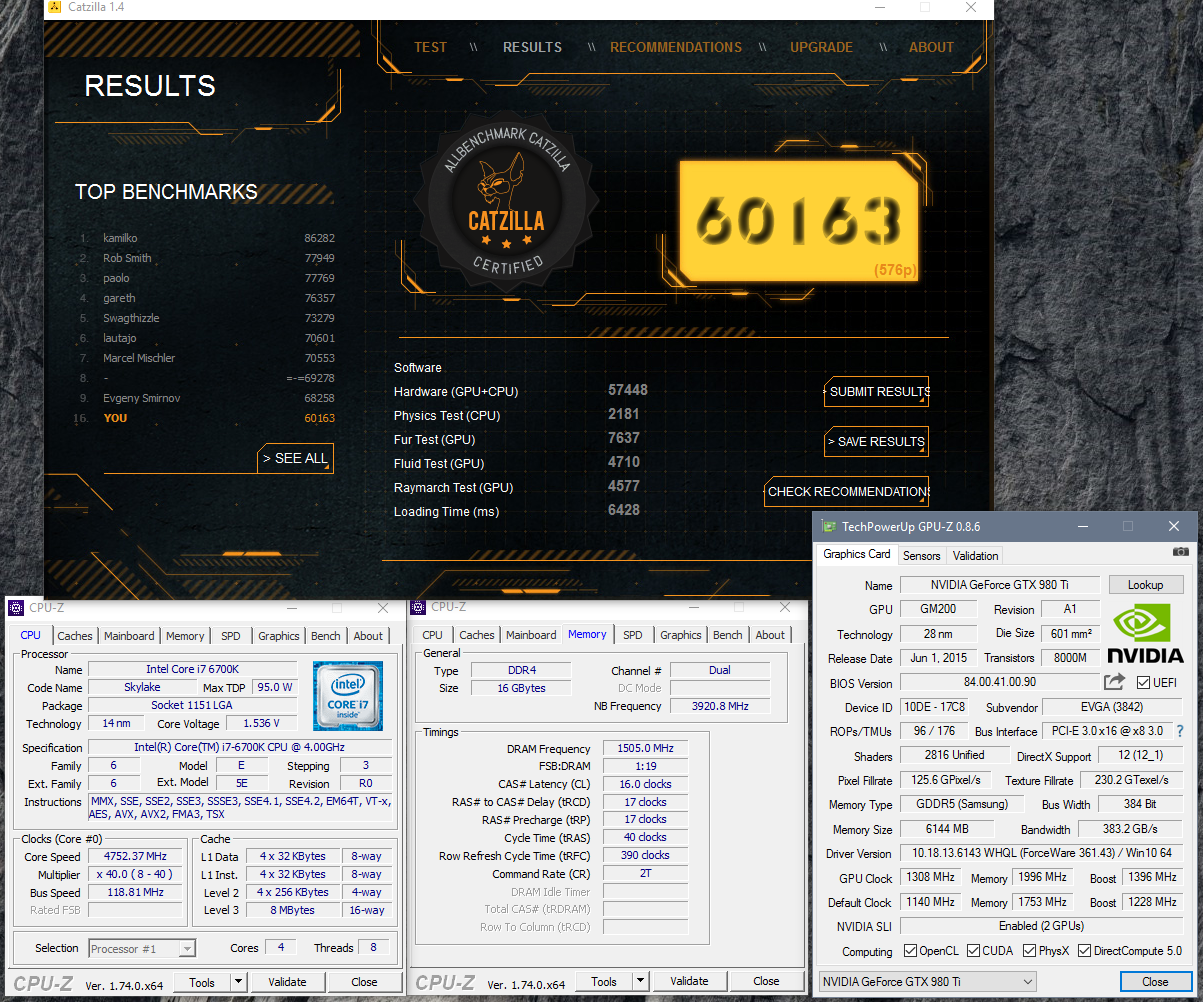Click the 60163 score display
1203x1002 pixels.
point(798,219)
